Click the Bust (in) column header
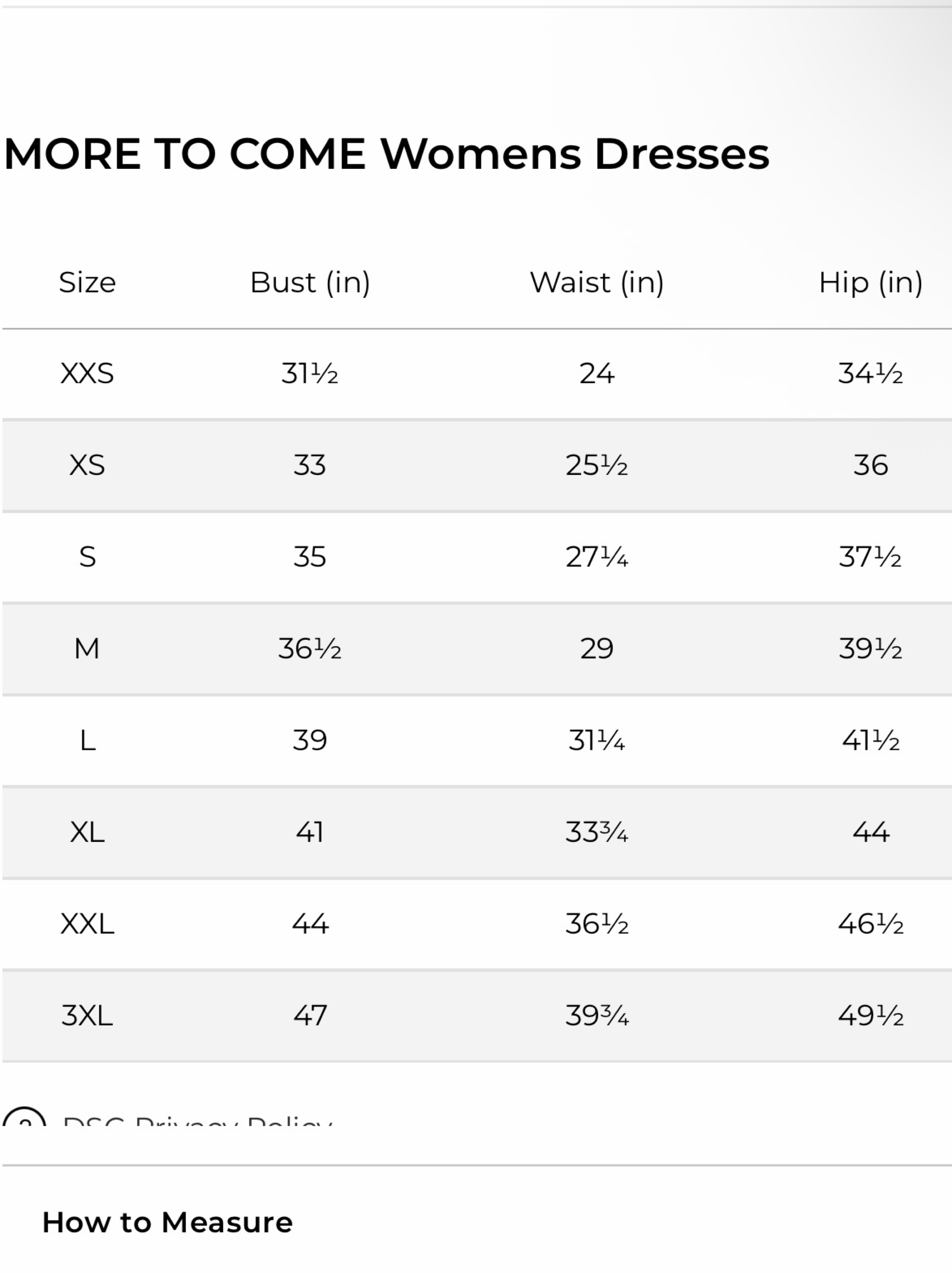952x1273 pixels. pyautogui.click(x=310, y=283)
